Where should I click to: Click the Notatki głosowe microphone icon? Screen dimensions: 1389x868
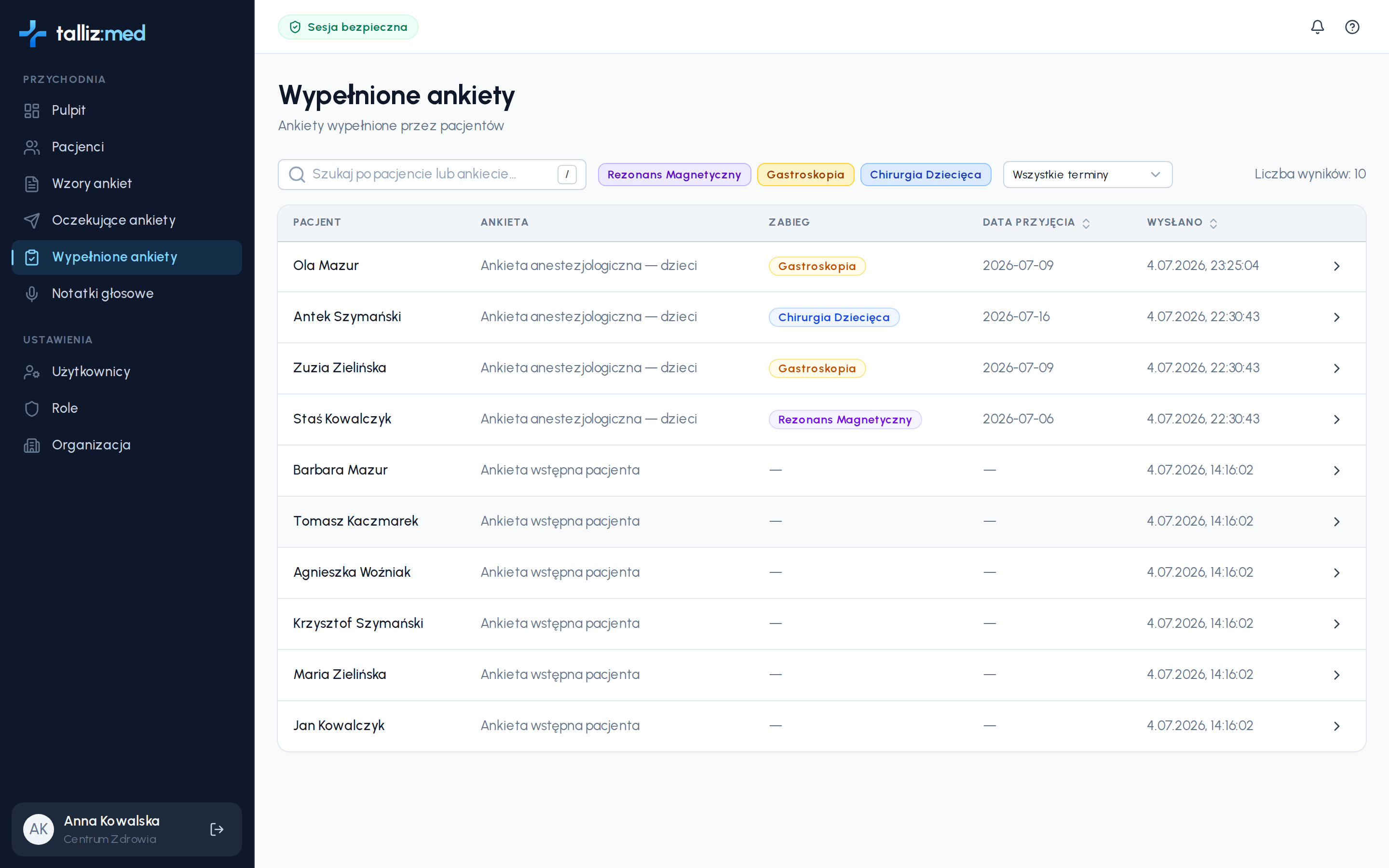pos(31,294)
